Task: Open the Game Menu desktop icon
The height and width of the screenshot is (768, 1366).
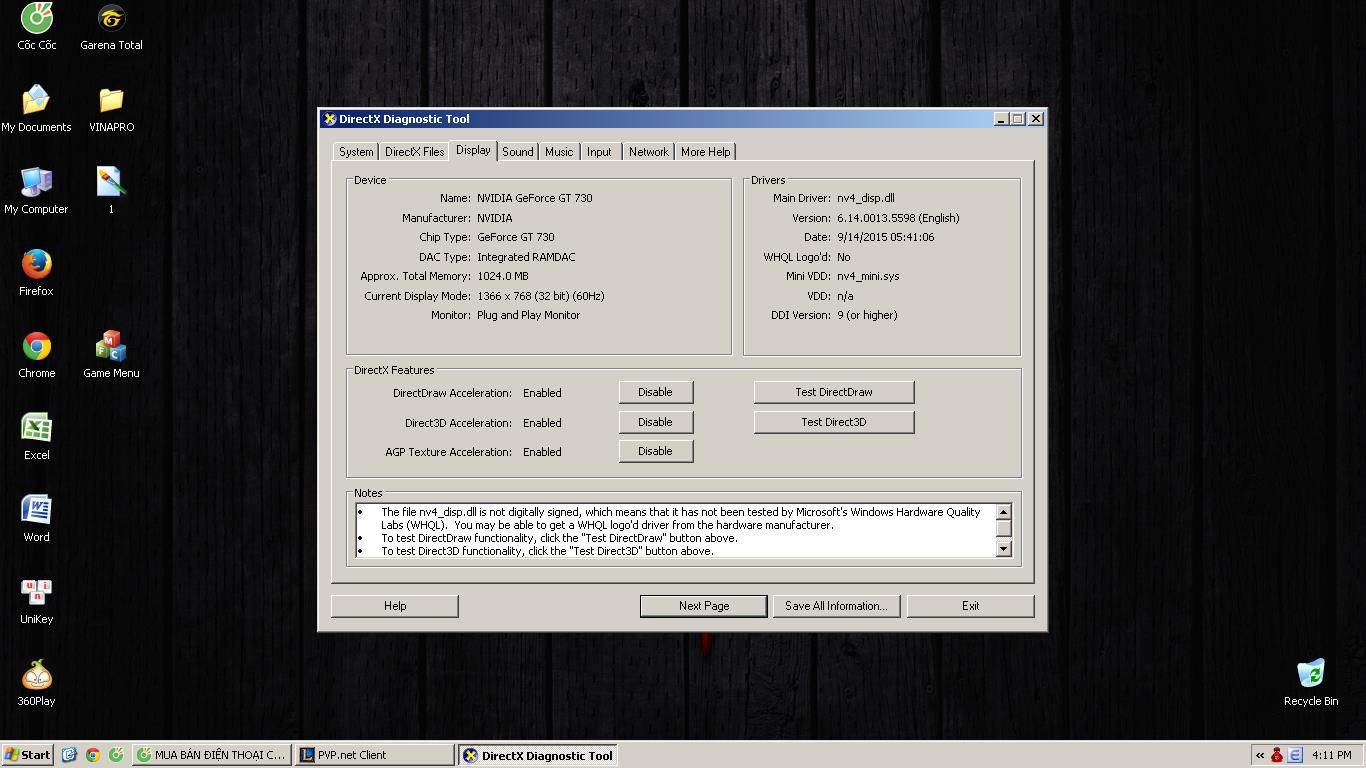Action: point(111,347)
